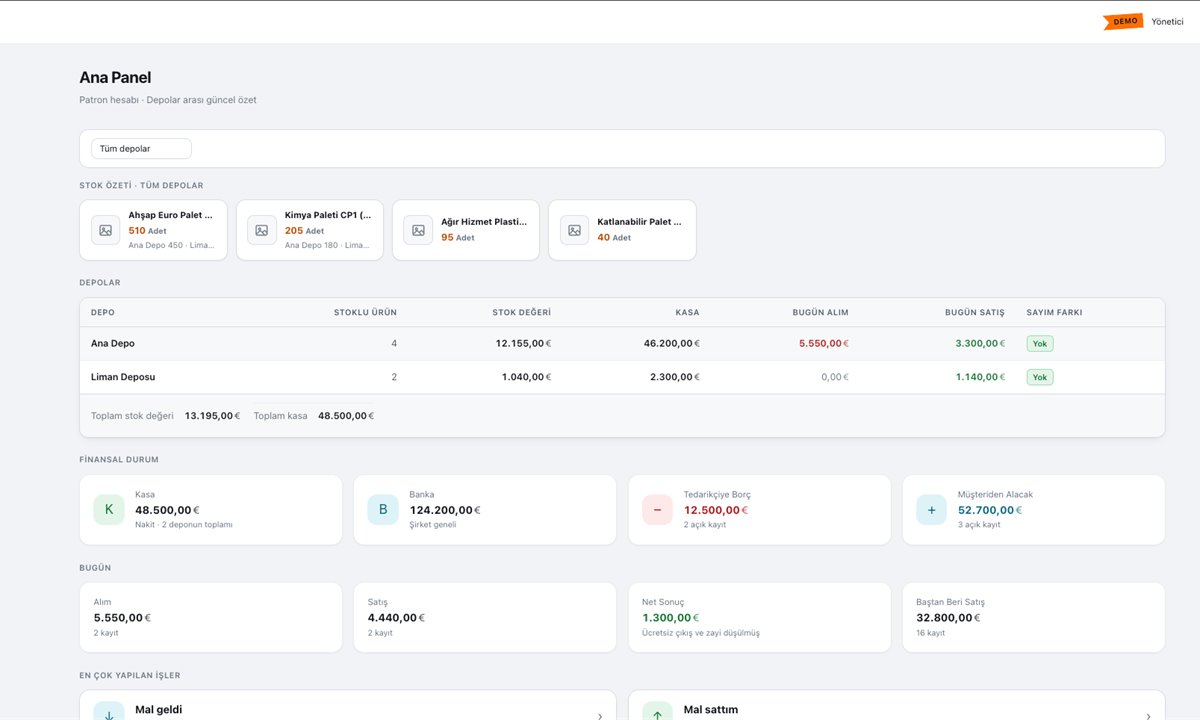Click the Mal sattım up-arrow icon
The image size is (1200, 720).
tap(657, 711)
